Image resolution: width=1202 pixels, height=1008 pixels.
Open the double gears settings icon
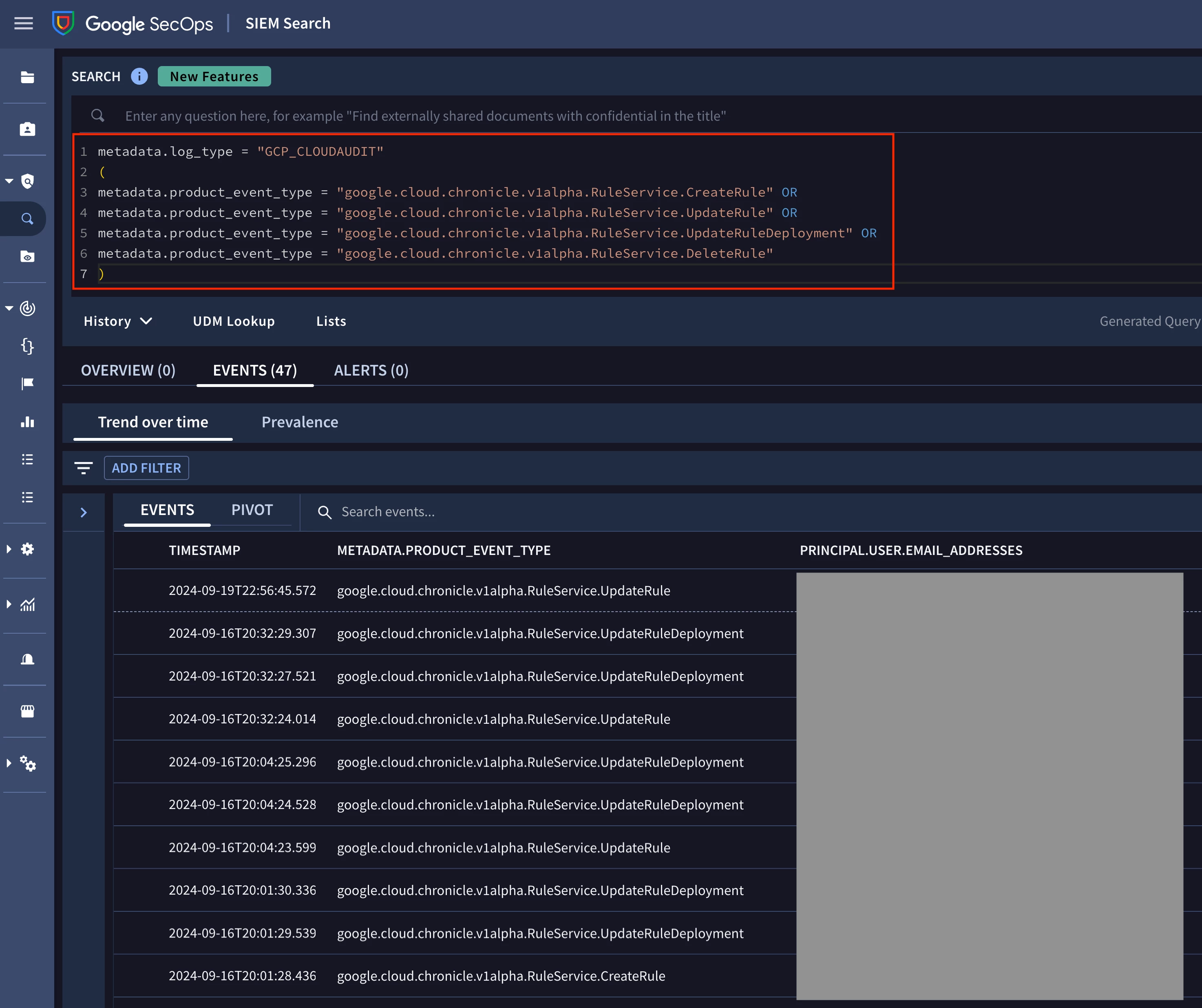27,764
